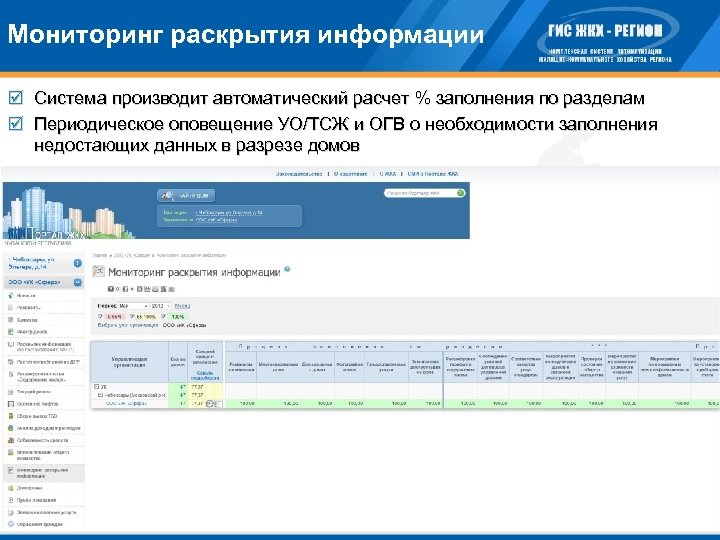This screenshot has width=720, height=540.
Task: Click the НАЙТИ ДОМ button
Action: coord(186,196)
